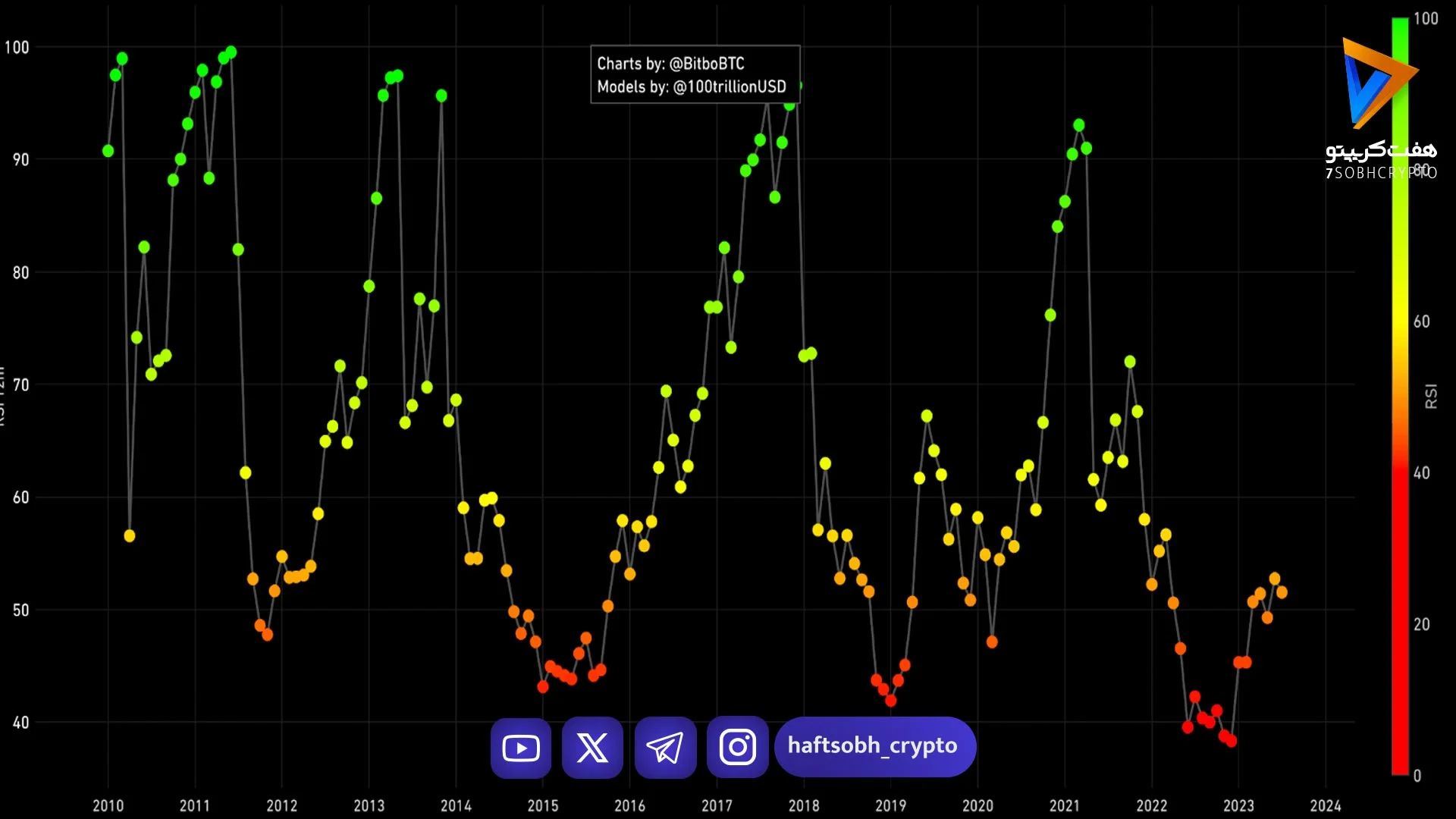1456x819 pixels.
Task: Select the 2017 year axis label
Action: coord(717,805)
